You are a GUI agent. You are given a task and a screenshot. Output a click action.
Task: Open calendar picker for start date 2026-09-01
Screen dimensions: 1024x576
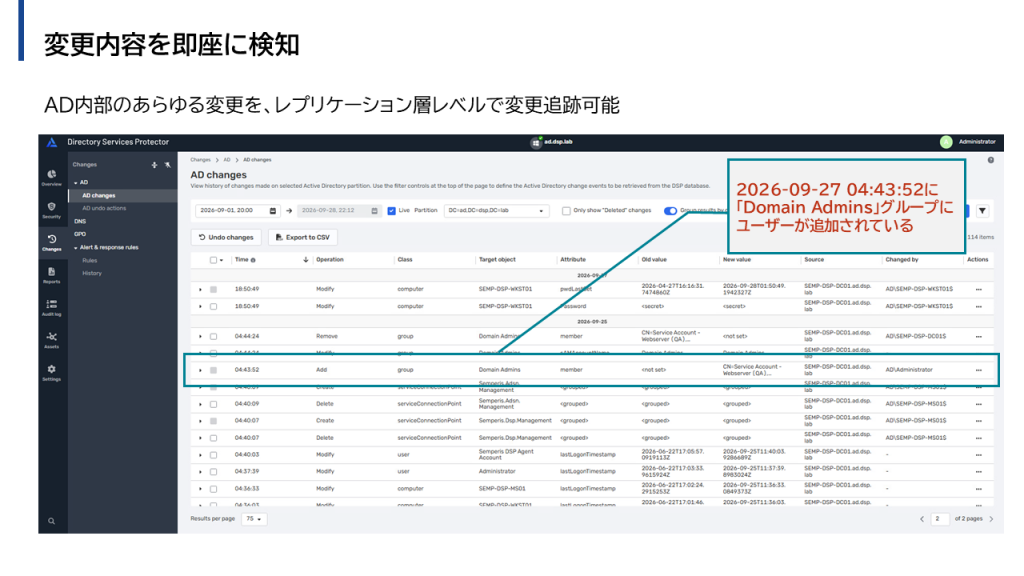[x=273, y=211]
